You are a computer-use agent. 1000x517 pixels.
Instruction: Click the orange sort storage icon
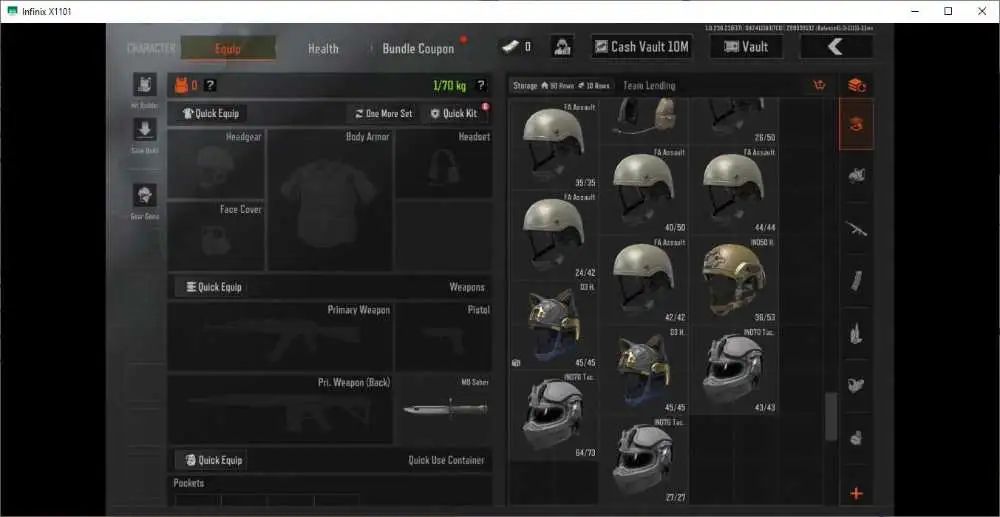pos(820,85)
